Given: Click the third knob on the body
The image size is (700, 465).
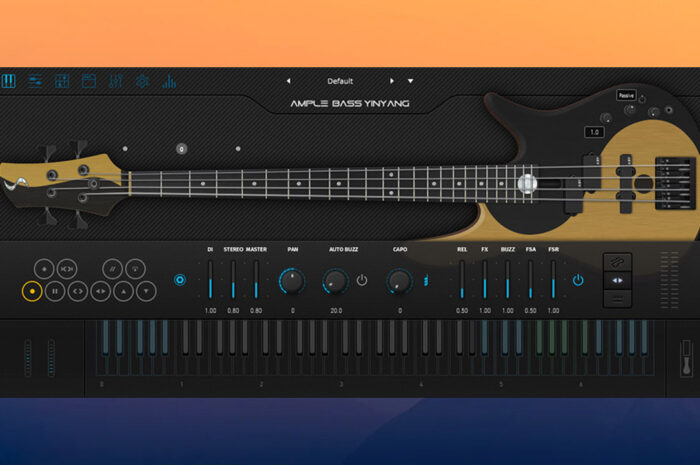Looking at the screenshot, I should pos(654,112).
